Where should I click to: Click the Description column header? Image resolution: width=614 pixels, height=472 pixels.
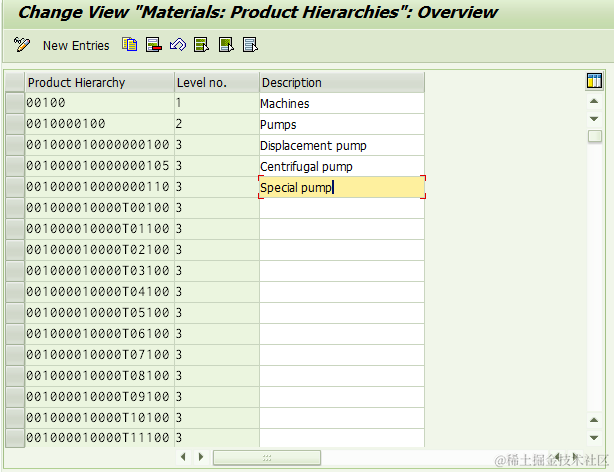(342, 83)
